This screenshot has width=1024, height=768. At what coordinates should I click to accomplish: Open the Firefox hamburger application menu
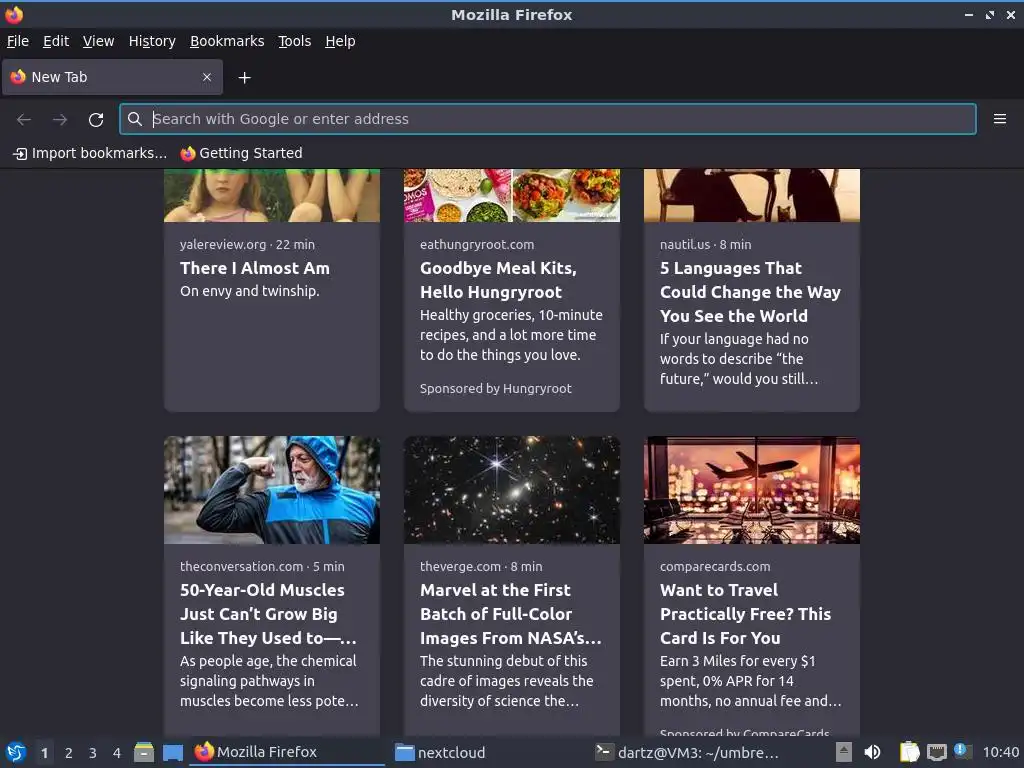pyautogui.click(x=1000, y=119)
